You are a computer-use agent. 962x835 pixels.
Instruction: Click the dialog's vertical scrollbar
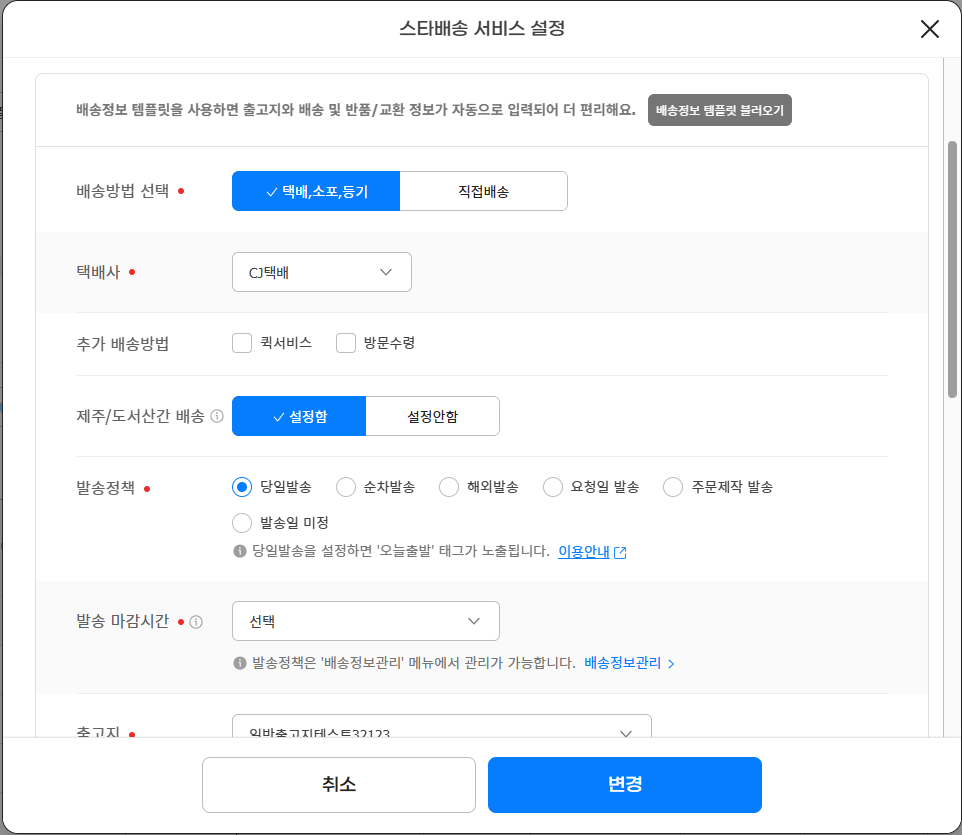pos(951,270)
